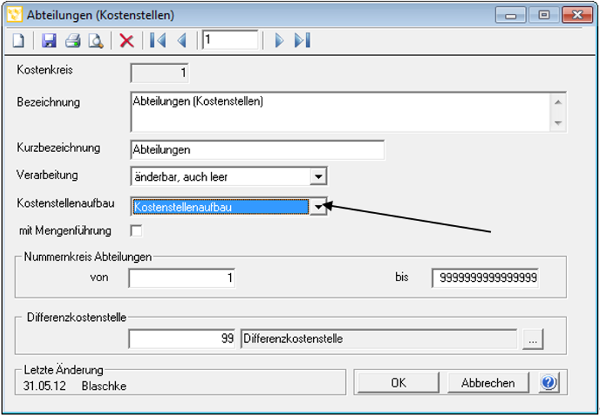Click the record number box in toolbar
Screen dimensions: 600x416
230,40
